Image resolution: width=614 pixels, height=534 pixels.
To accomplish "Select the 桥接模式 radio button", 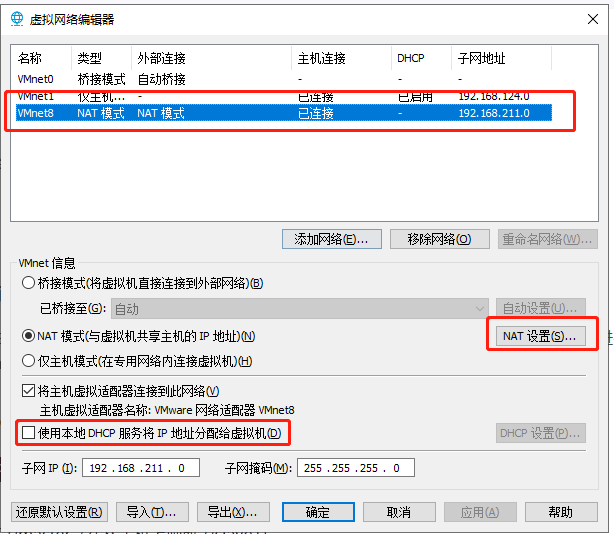I will pyautogui.click(x=28, y=283).
